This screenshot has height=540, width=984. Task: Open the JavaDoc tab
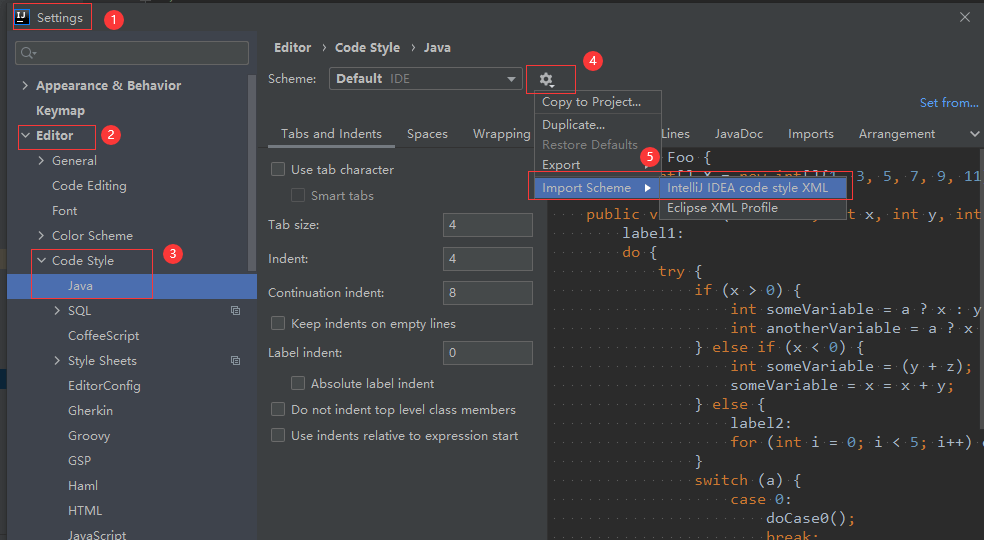click(x=739, y=134)
